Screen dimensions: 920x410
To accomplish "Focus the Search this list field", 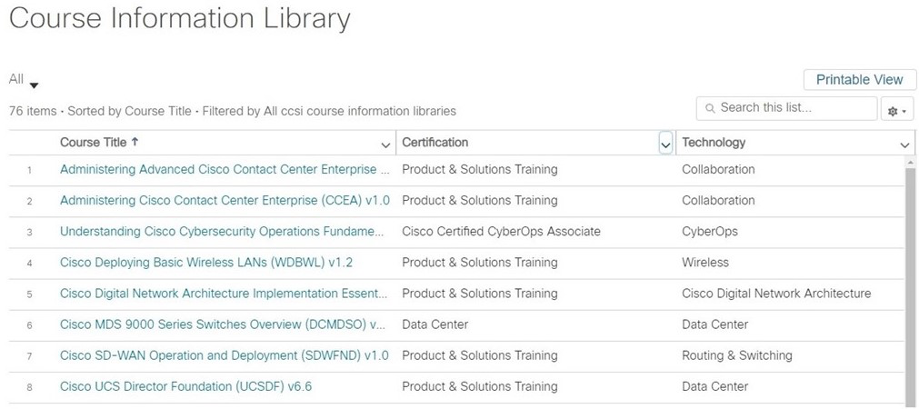I will pos(786,109).
